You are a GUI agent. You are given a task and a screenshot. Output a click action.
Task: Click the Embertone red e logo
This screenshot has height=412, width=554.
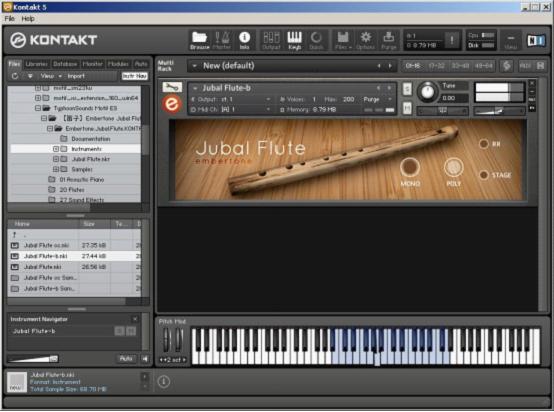point(172,104)
